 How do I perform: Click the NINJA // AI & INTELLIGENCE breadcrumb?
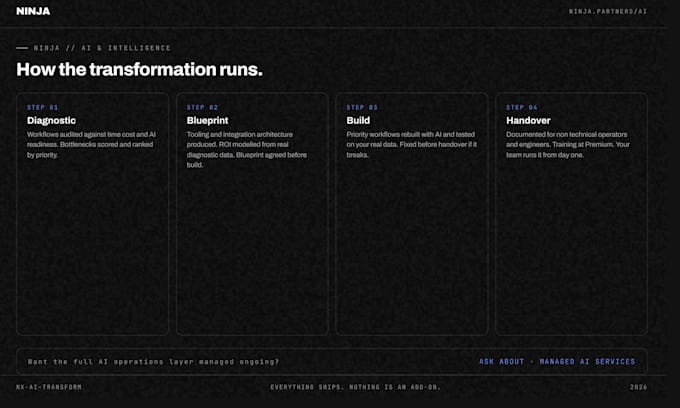point(102,48)
